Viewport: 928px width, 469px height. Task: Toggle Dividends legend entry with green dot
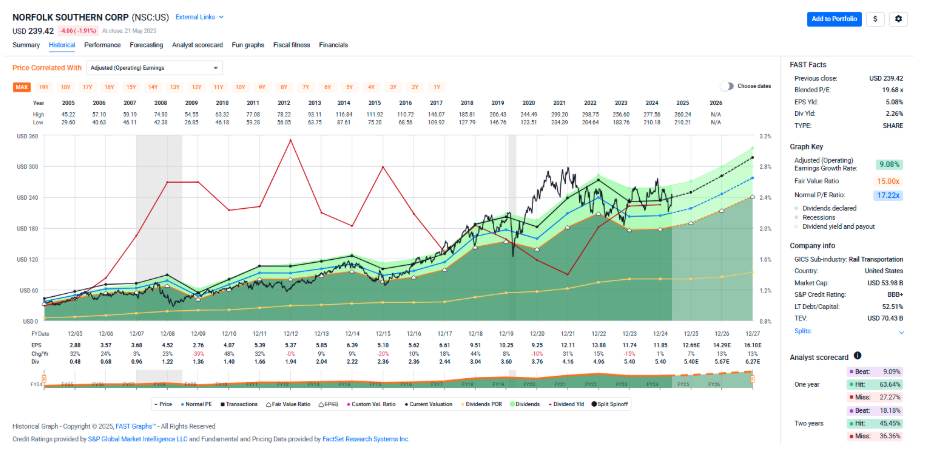[x=525, y=404]
